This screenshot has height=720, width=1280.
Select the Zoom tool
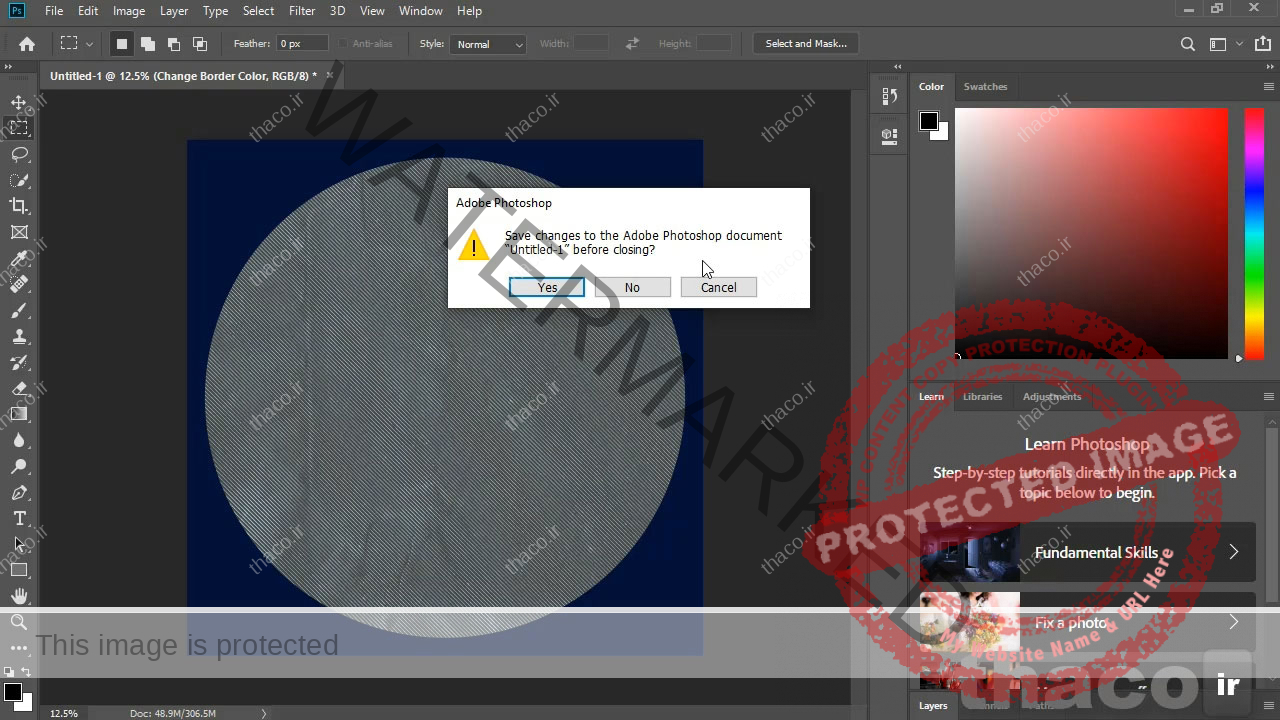click(19, 622)
